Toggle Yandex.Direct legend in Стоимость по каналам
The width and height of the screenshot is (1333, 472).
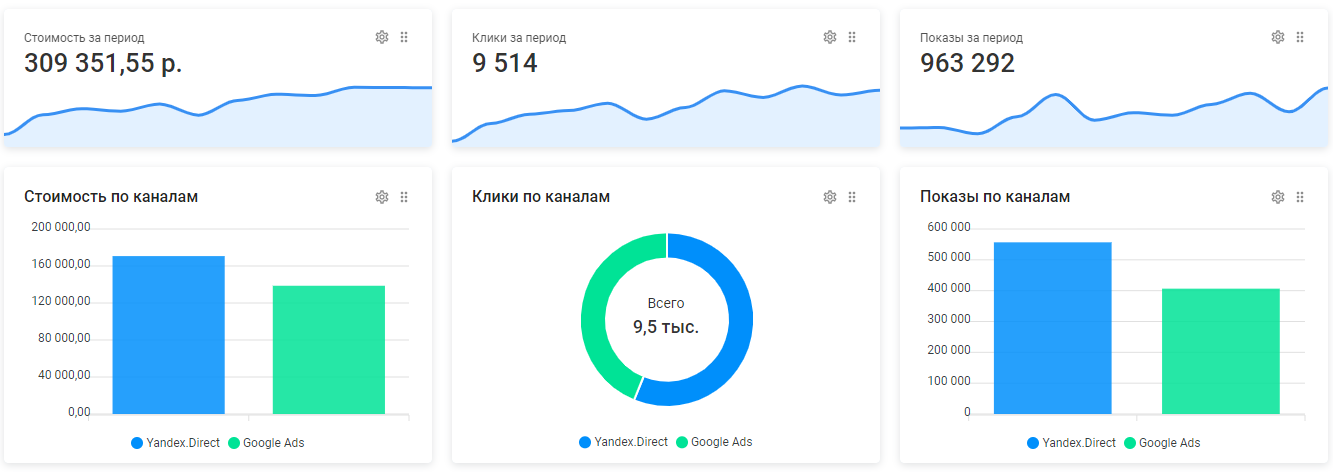pos(175,442)
